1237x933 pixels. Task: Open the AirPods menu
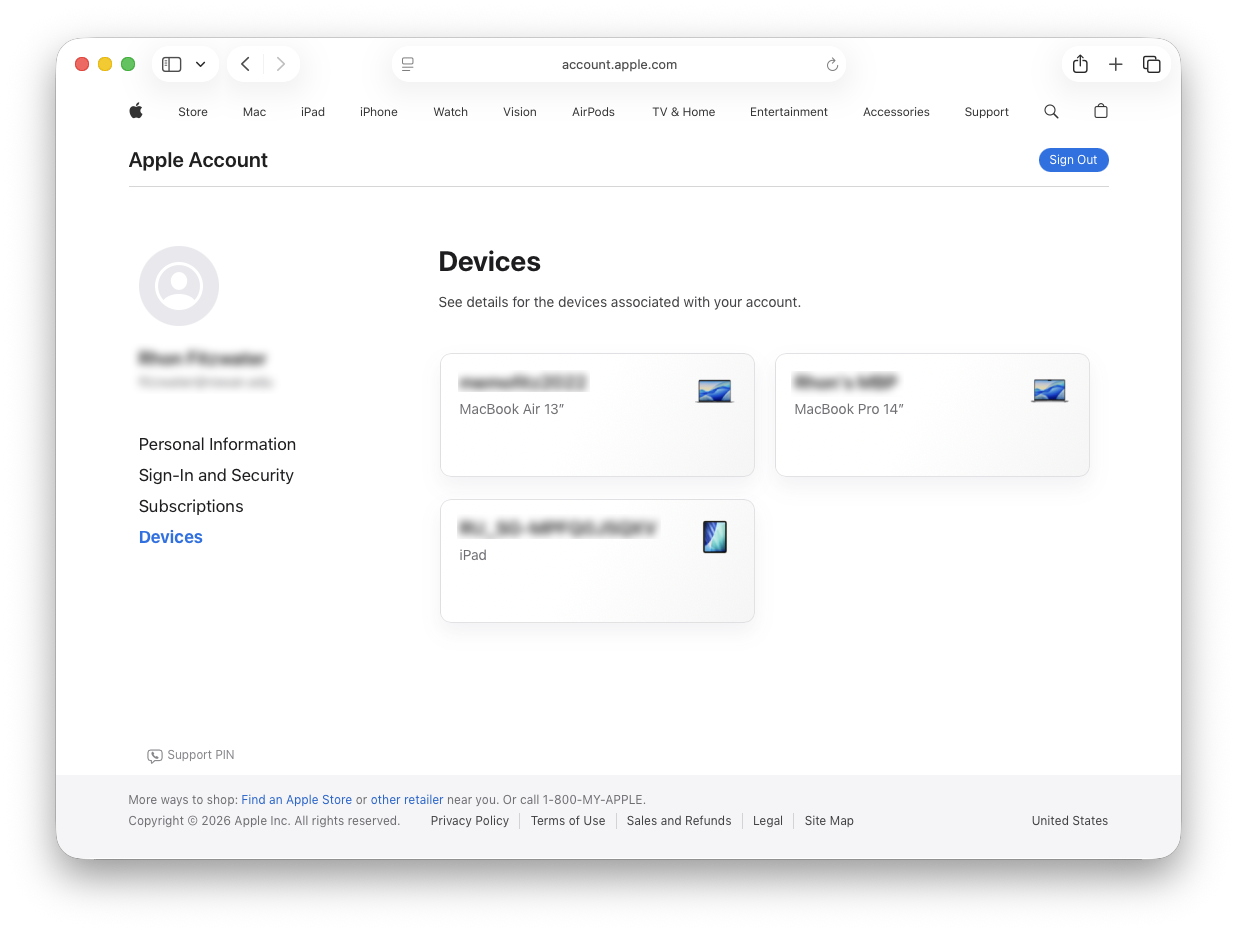(x=594, y=112)
